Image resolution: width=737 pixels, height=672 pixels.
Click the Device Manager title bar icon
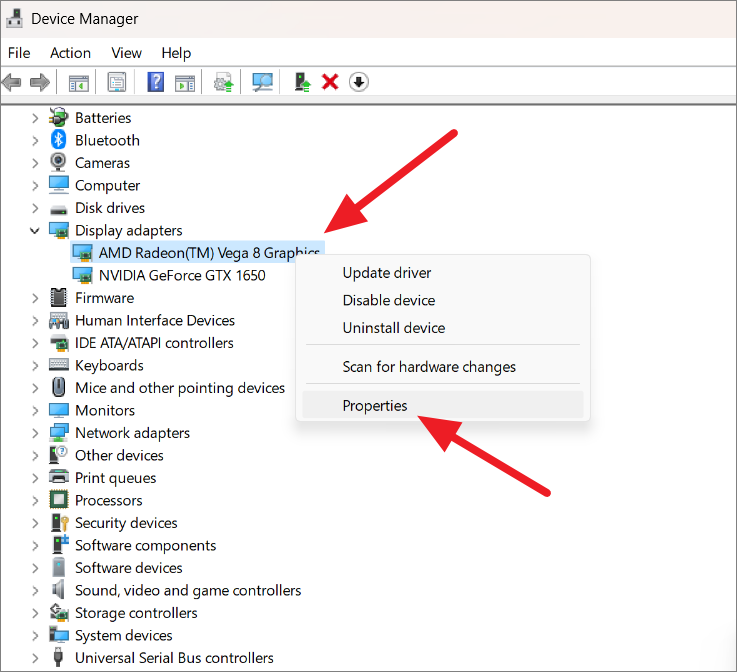15,18
